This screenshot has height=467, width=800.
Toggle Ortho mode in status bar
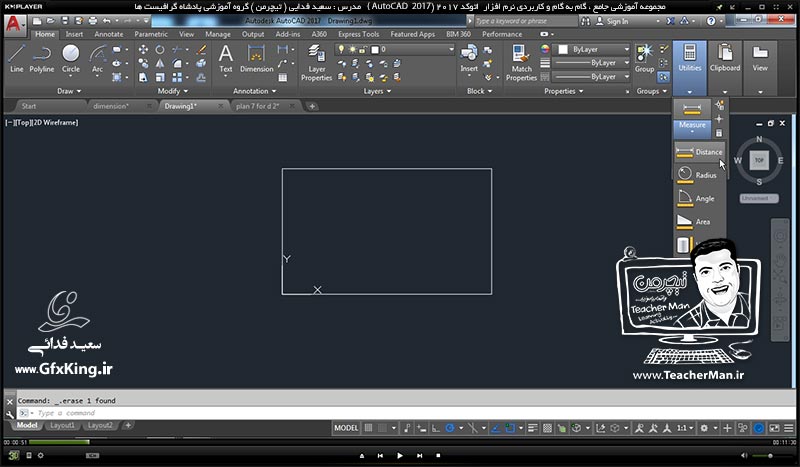[435, 428]
